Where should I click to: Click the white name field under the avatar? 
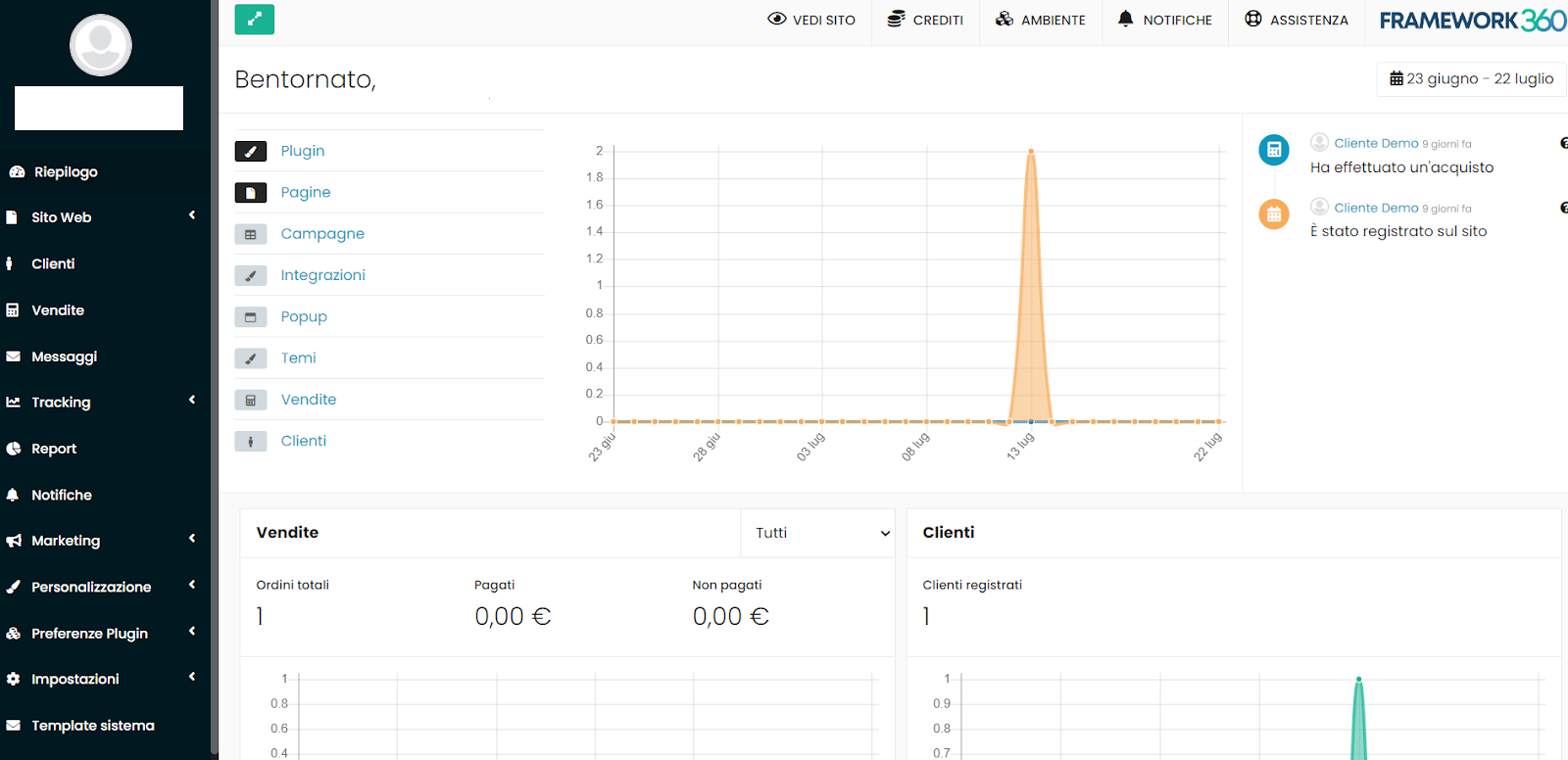pyautogui.click(x=99, y=108)
